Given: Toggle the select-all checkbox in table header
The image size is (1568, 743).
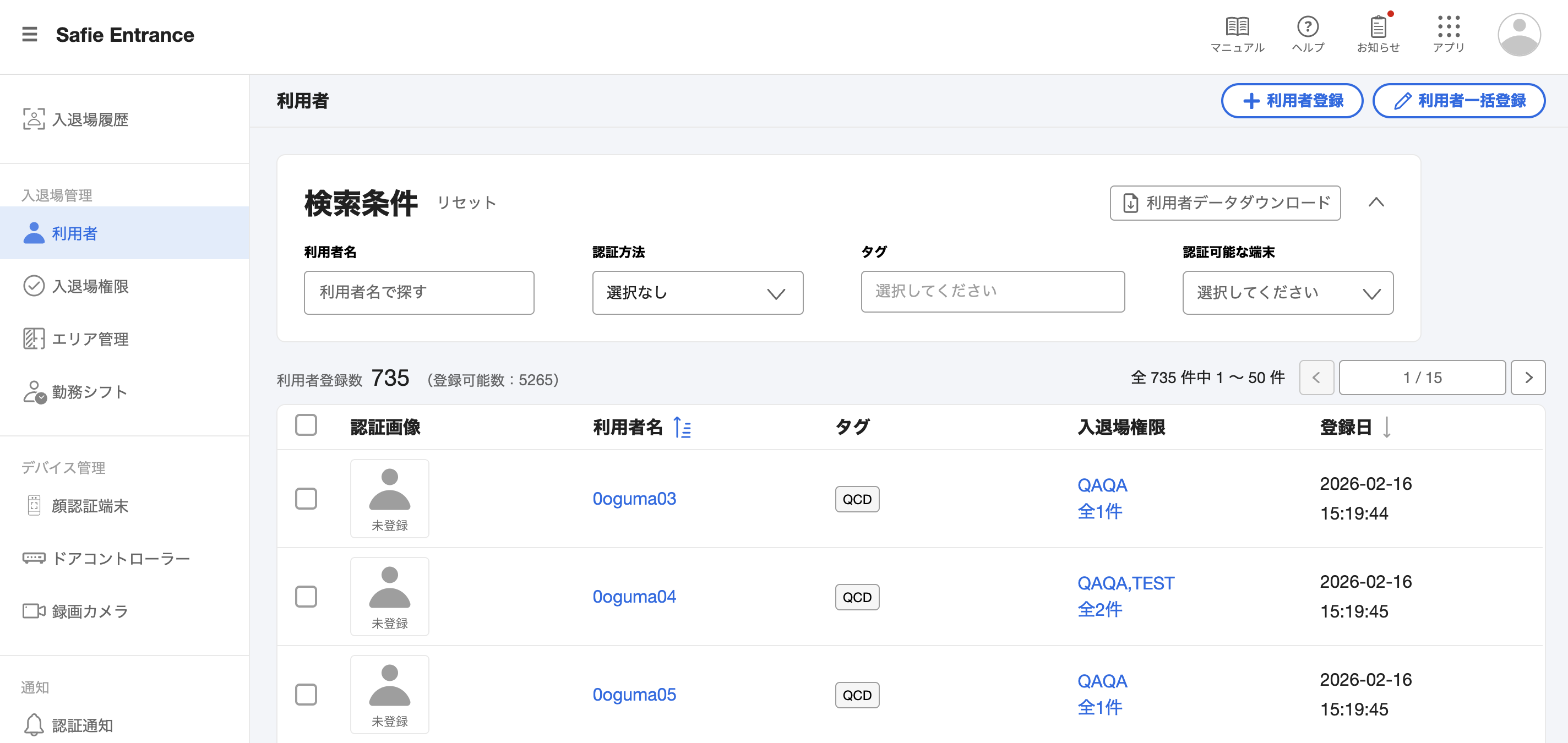Looking at the screenshot, I should 306,425.
